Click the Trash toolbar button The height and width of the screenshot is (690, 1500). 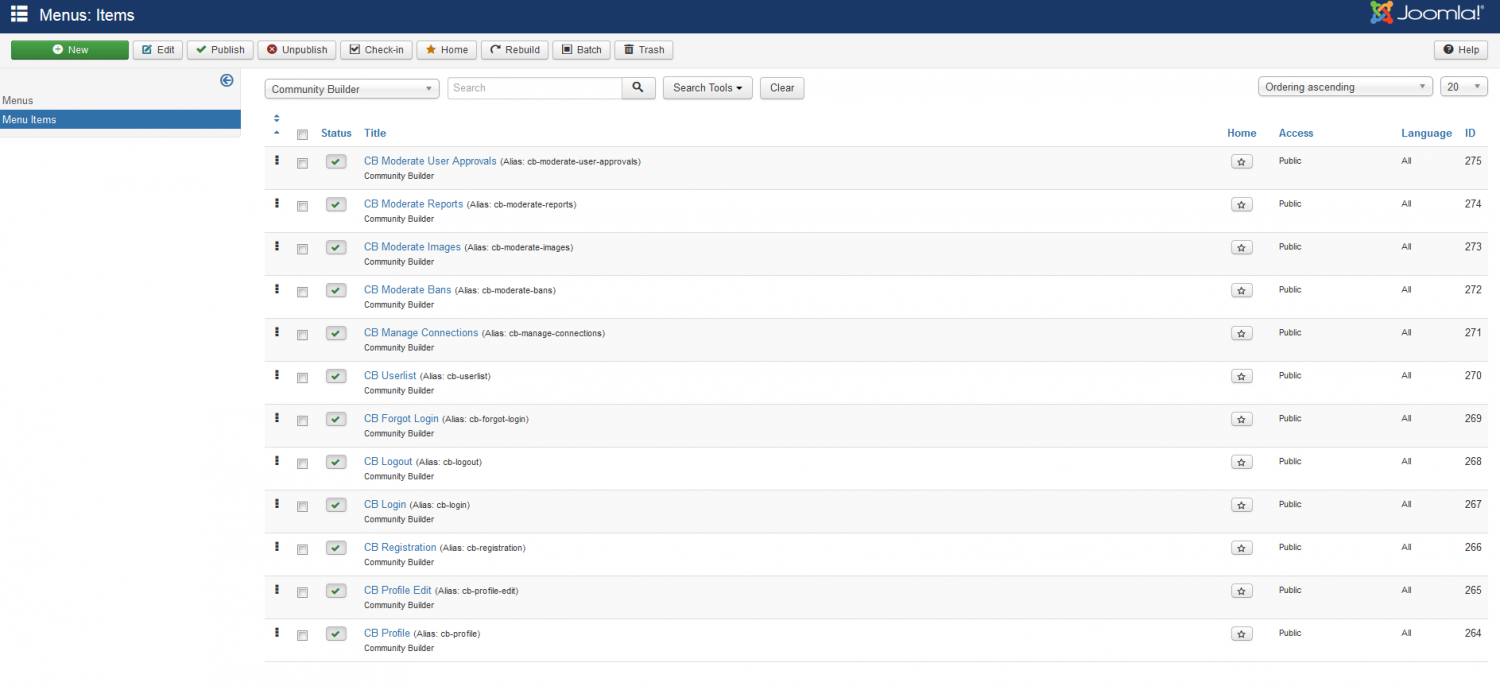644,50
